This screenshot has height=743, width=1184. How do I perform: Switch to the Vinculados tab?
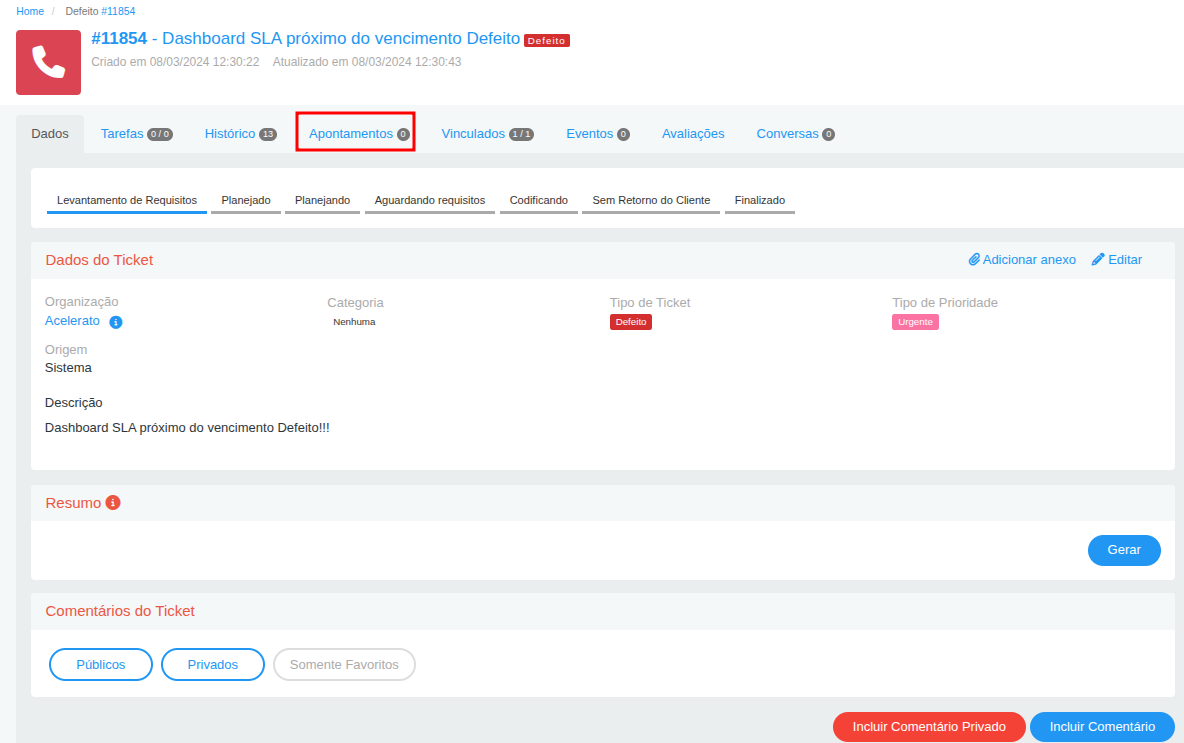coord(487,134)
